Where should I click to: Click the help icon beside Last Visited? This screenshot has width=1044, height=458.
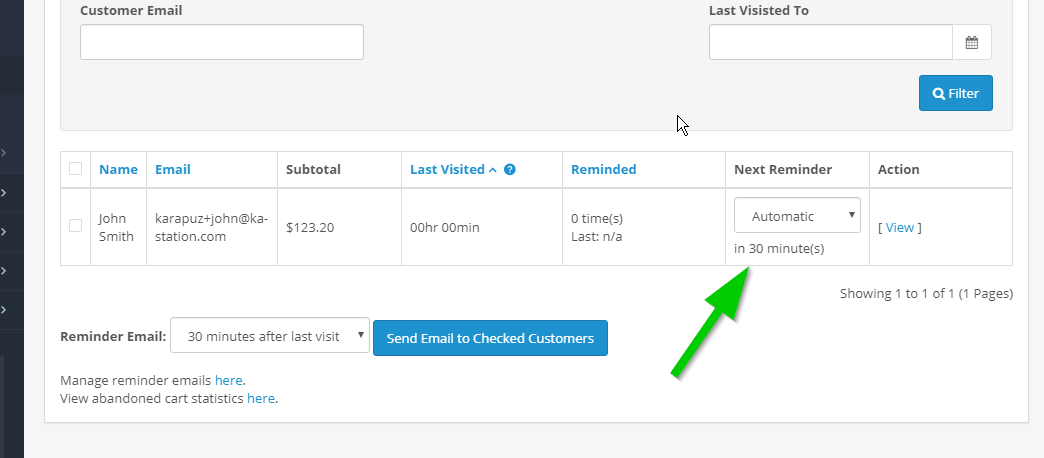coord(510,170)
